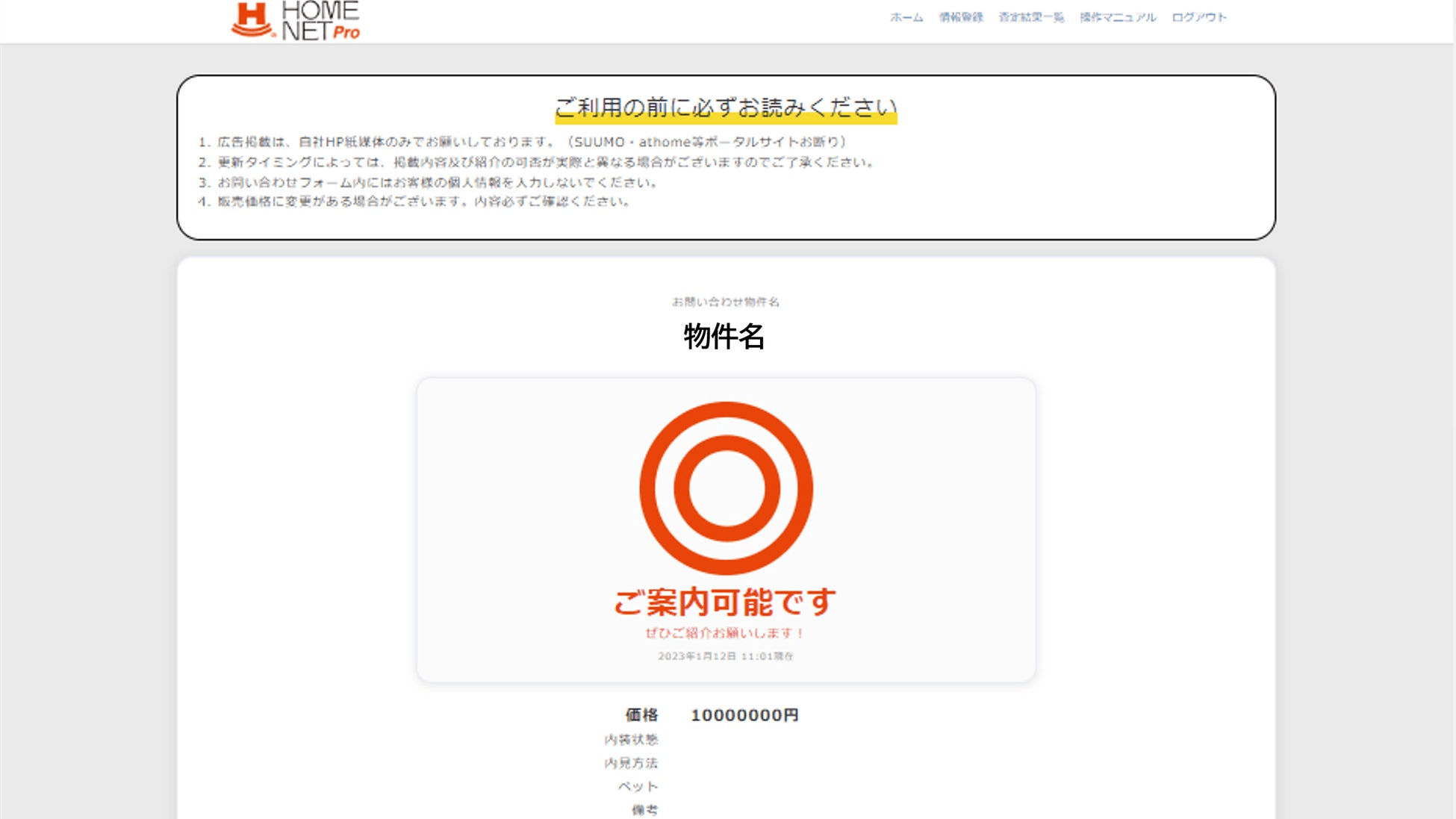Click notice item 2 about 更新タイミング
The image size is (1456, 819).
pyautogui.click(x=538, y=162)
